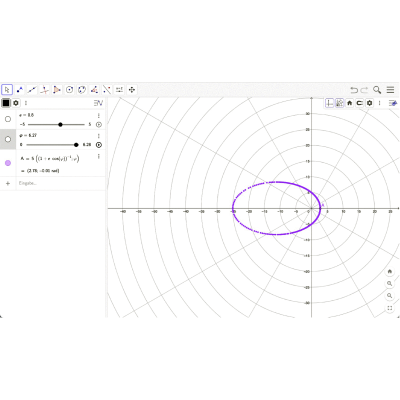Select the Ellipse conic tool
The height and width of the screenshot is (400, 400).
pos(82,90)
